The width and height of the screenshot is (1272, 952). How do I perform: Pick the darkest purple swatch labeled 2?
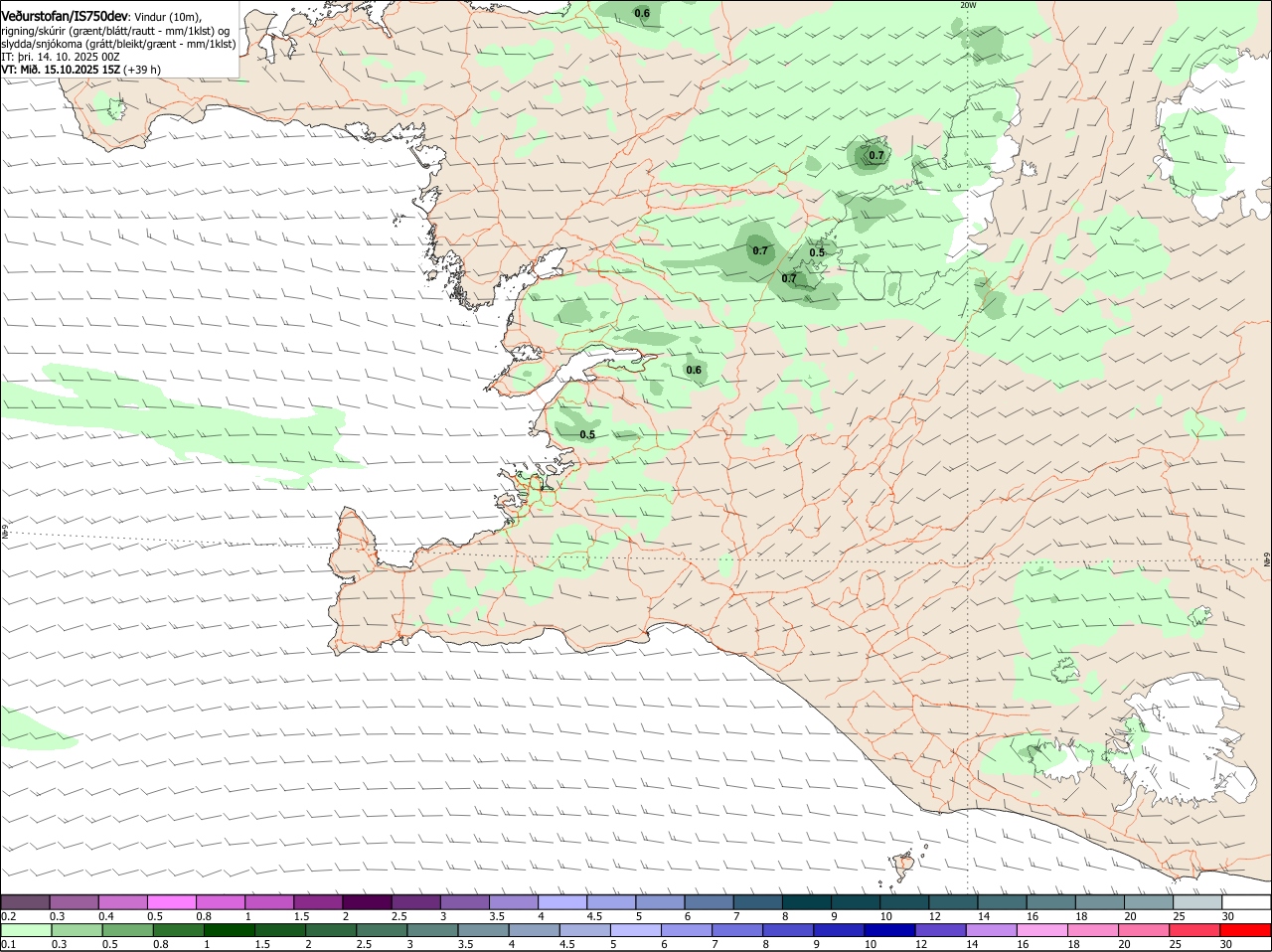pyautogui.click(x=367, y=901)
